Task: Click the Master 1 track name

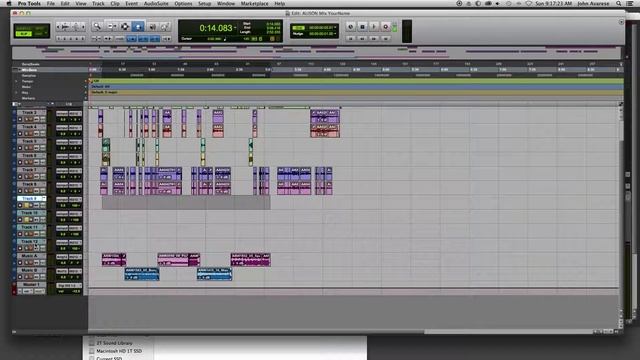Action: [x=31, y=284]
